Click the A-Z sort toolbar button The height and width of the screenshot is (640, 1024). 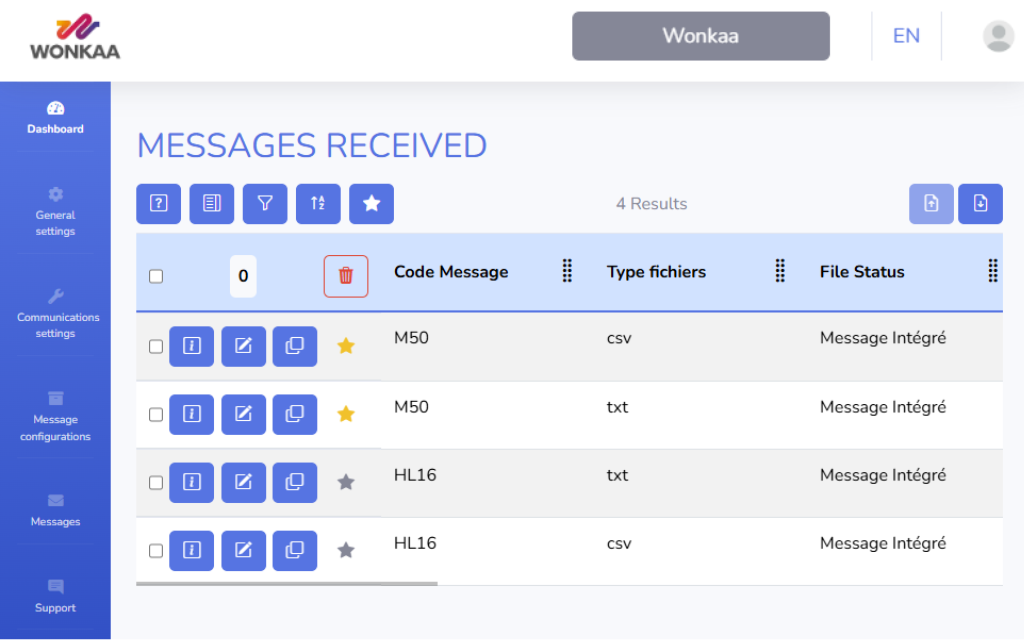[x=318, y=204]
